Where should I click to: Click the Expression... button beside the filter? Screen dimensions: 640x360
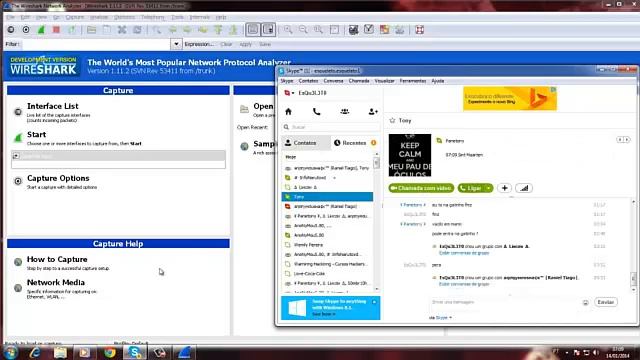tap(199, 44)
